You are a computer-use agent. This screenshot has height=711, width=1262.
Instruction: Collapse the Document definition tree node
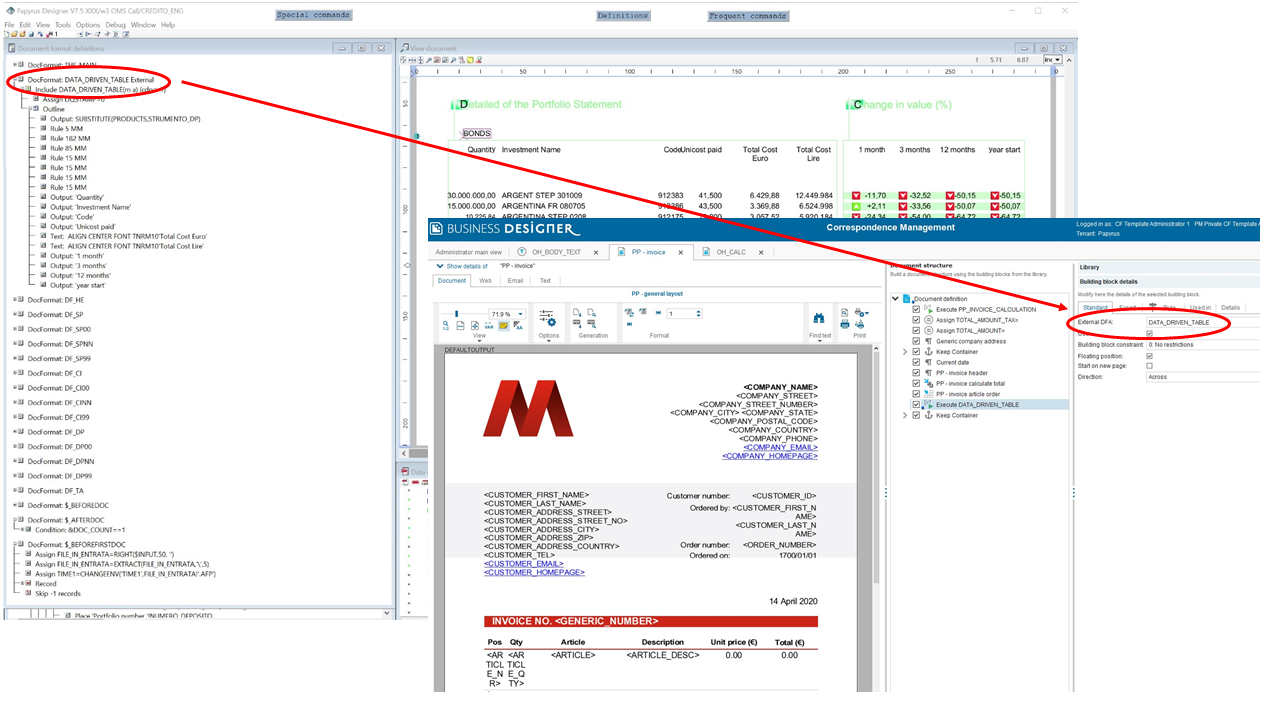pos(896,299)
